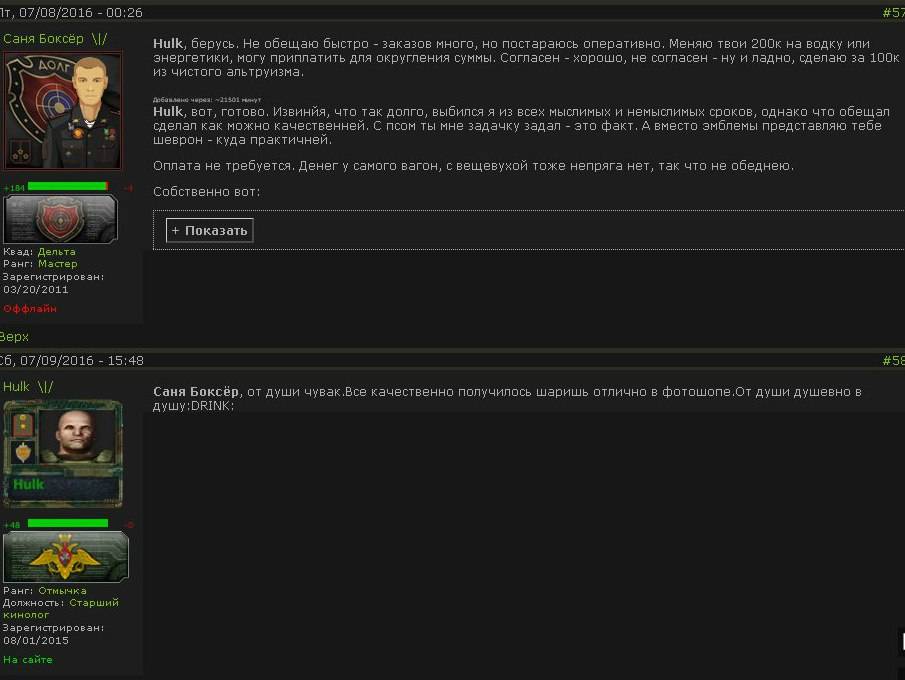Open the Дельта squad link
Screen dimensions: 905x680
[56, 252]
